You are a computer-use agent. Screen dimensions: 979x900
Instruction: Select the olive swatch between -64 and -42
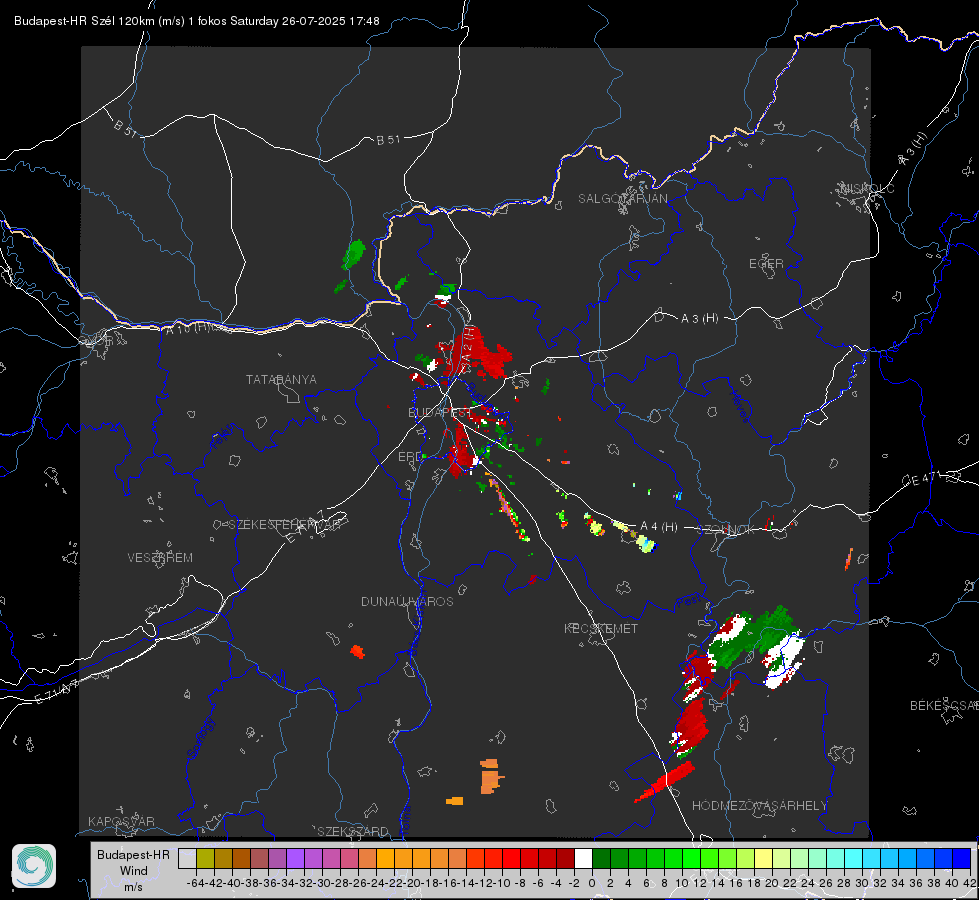click(205, 858)
